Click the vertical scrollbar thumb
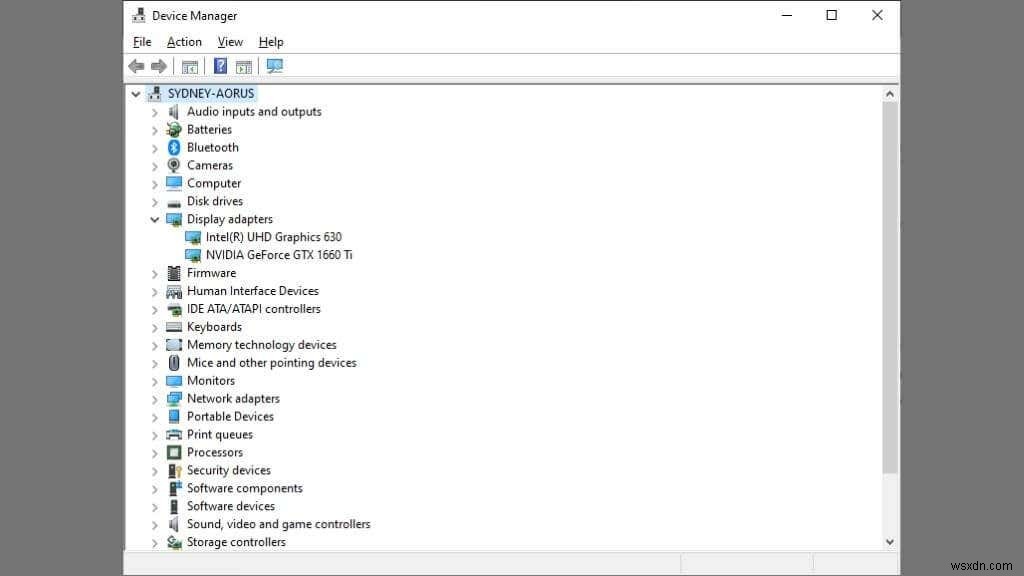The image size is (1024, 576). pyautogui.click(x=889, y=287)
